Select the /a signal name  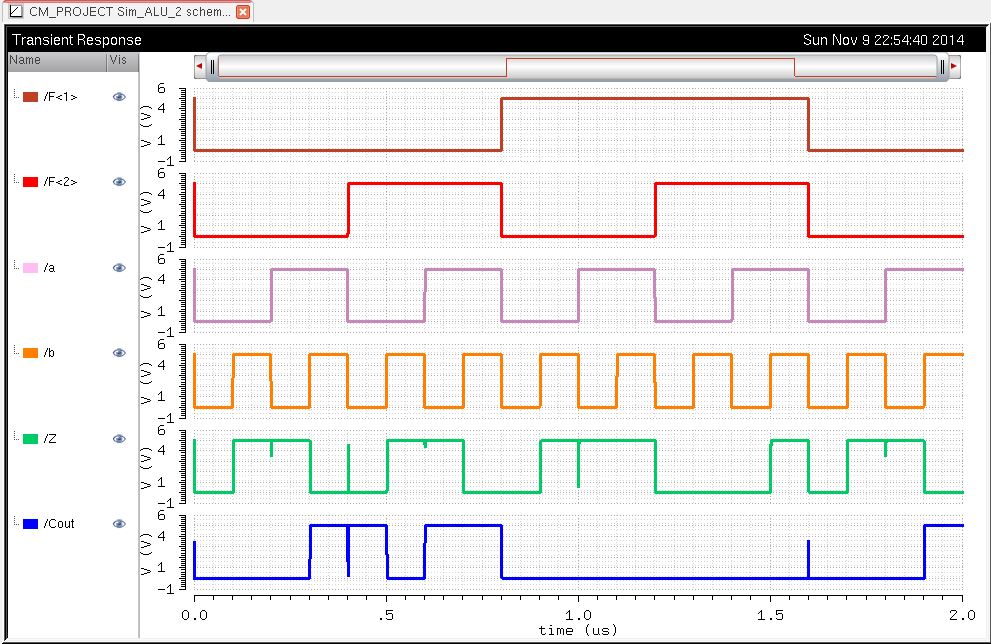tap(49, 268)
